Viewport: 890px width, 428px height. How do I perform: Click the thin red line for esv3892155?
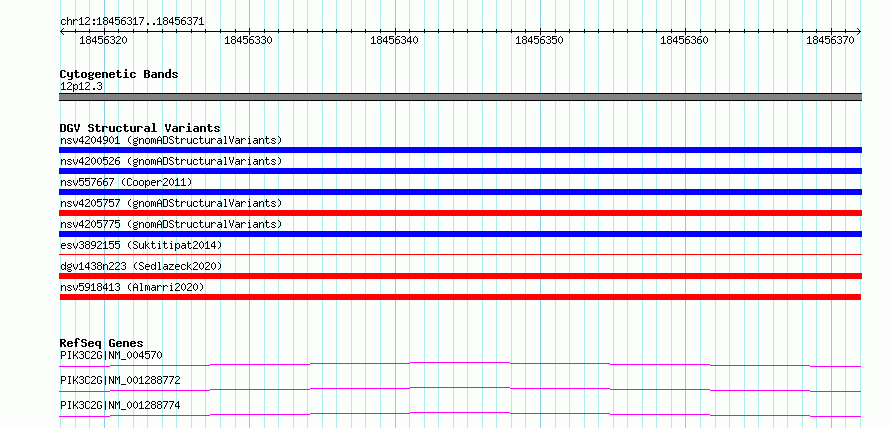pyautogui.click(x=460, y=255)
